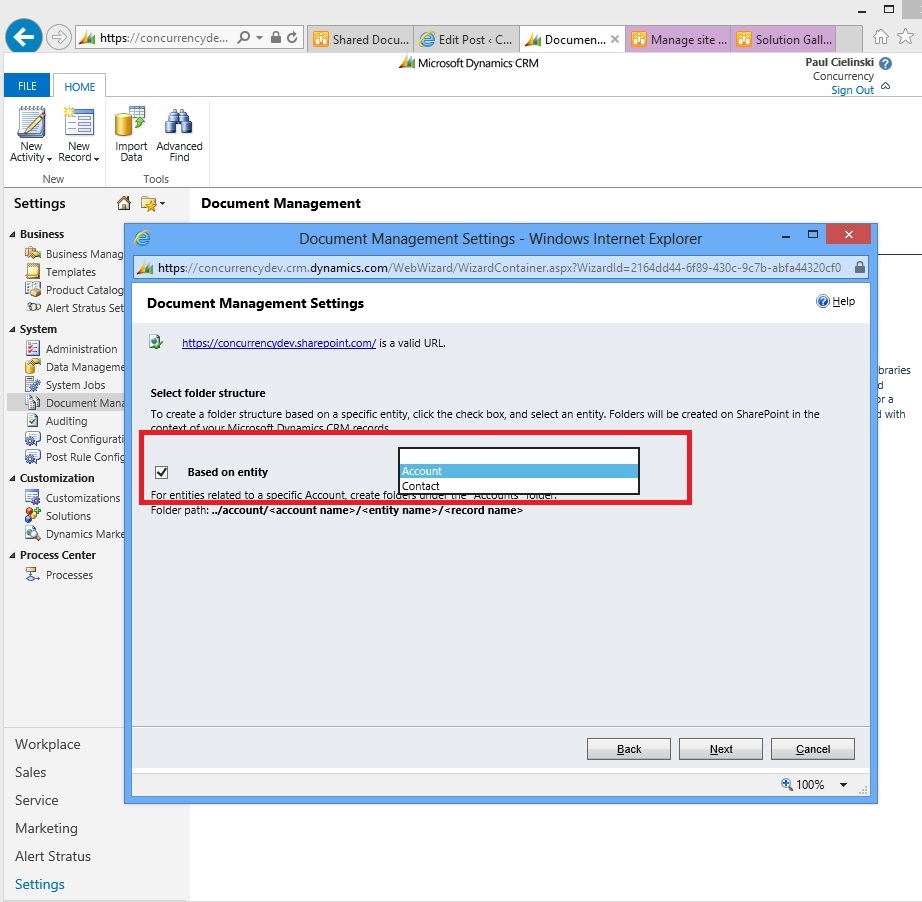Click the address bar security lock icon
922x902 pixels.
click(275, 38)
